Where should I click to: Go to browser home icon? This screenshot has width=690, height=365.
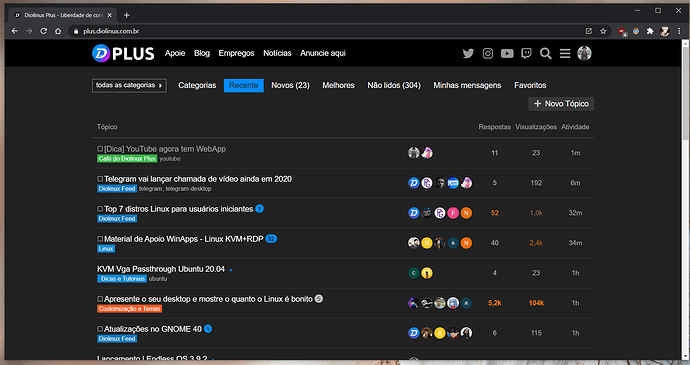(x=58, y=31)
